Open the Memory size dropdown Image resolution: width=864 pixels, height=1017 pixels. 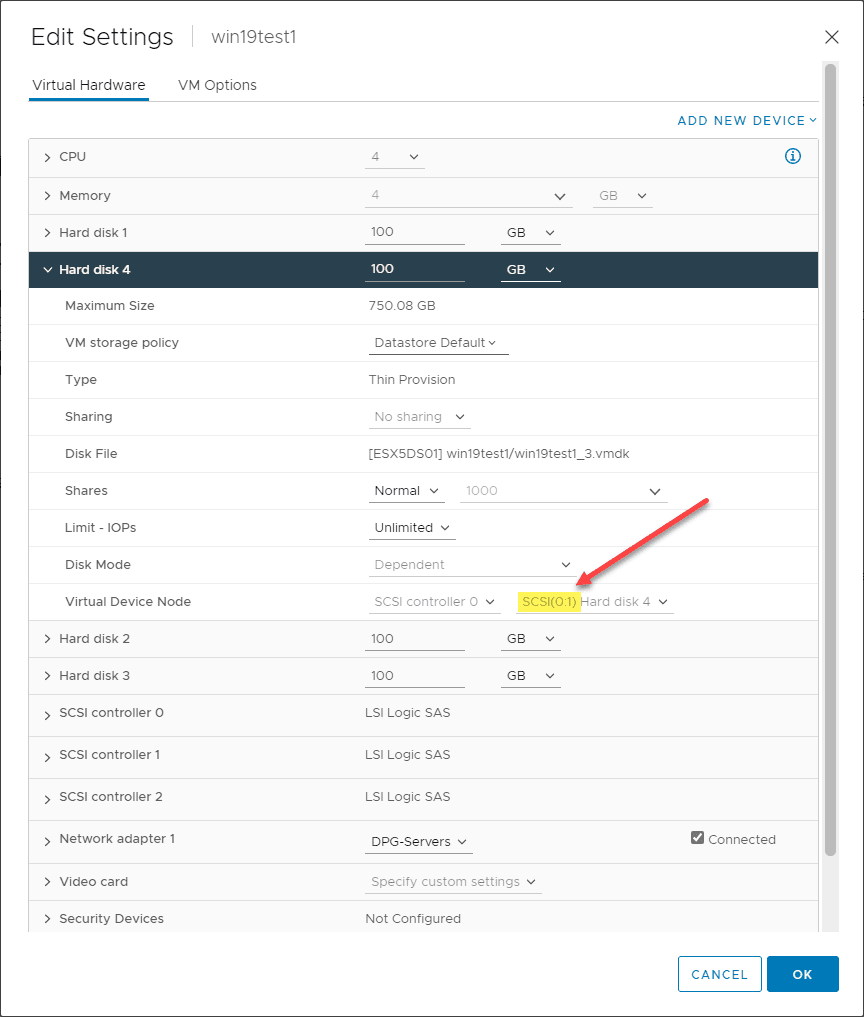(468, 195)
